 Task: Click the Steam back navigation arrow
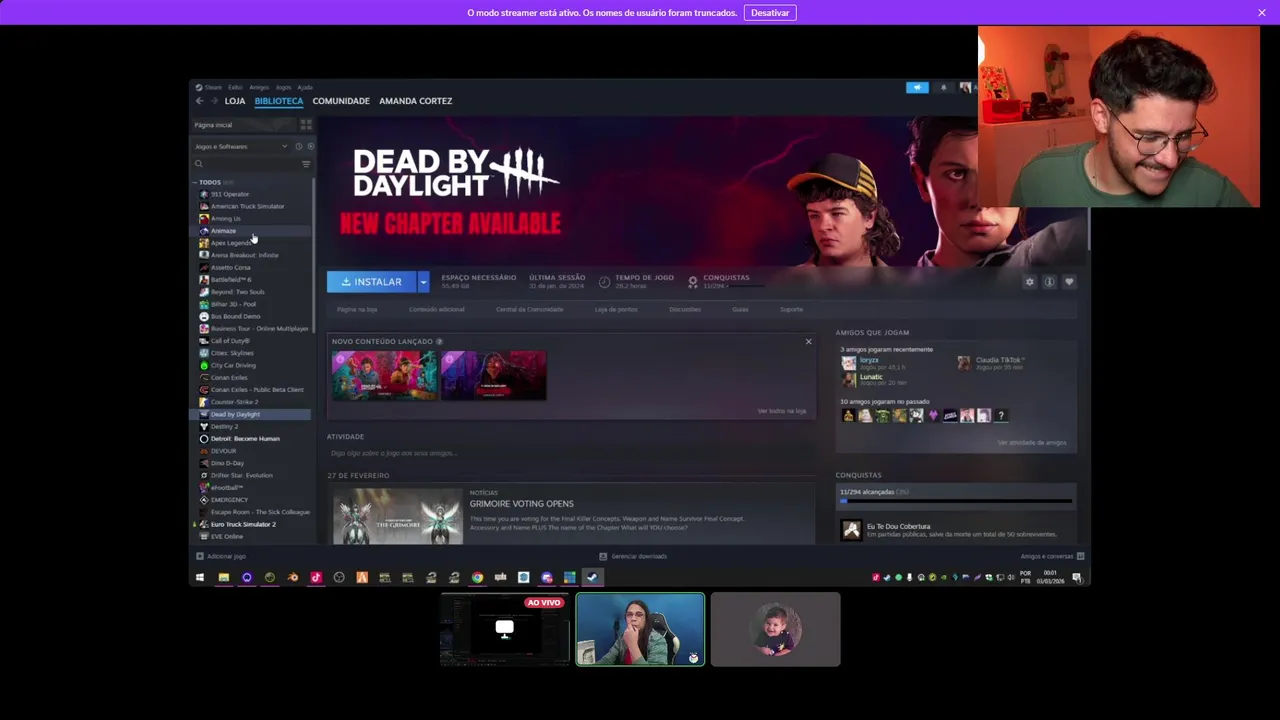tap(199, 101)
